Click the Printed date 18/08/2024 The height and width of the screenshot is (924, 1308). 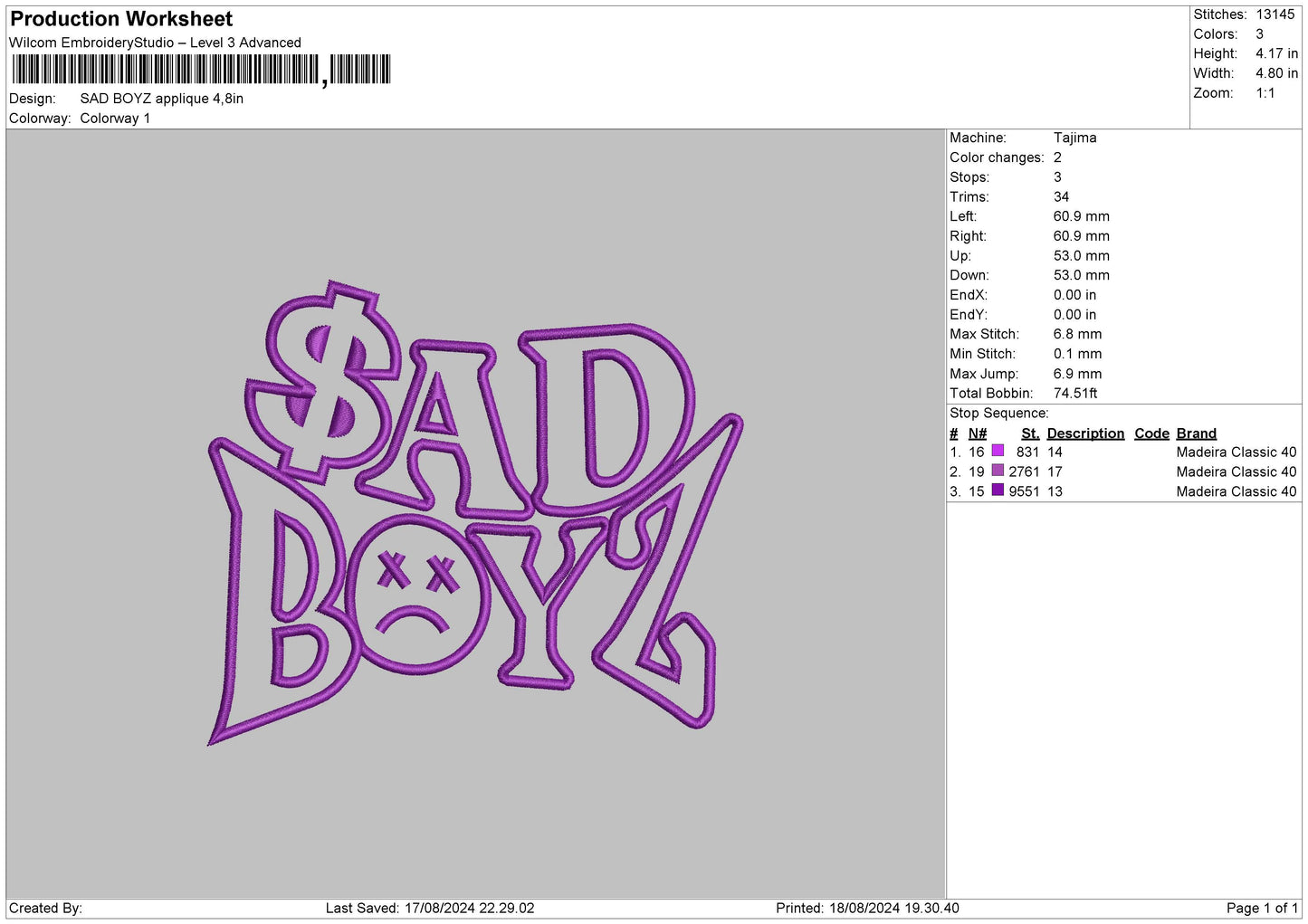[x=864, y=909]
